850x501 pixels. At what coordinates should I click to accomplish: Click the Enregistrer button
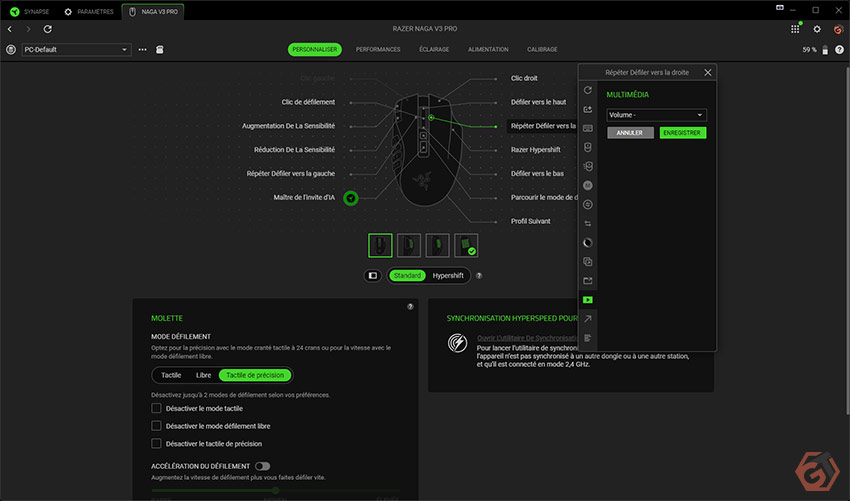pyautogui.click(x=682, y=133)
